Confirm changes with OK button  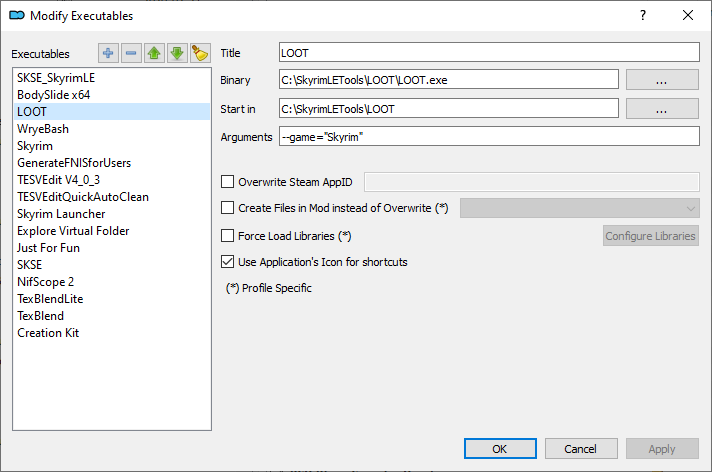pos(500,449)
